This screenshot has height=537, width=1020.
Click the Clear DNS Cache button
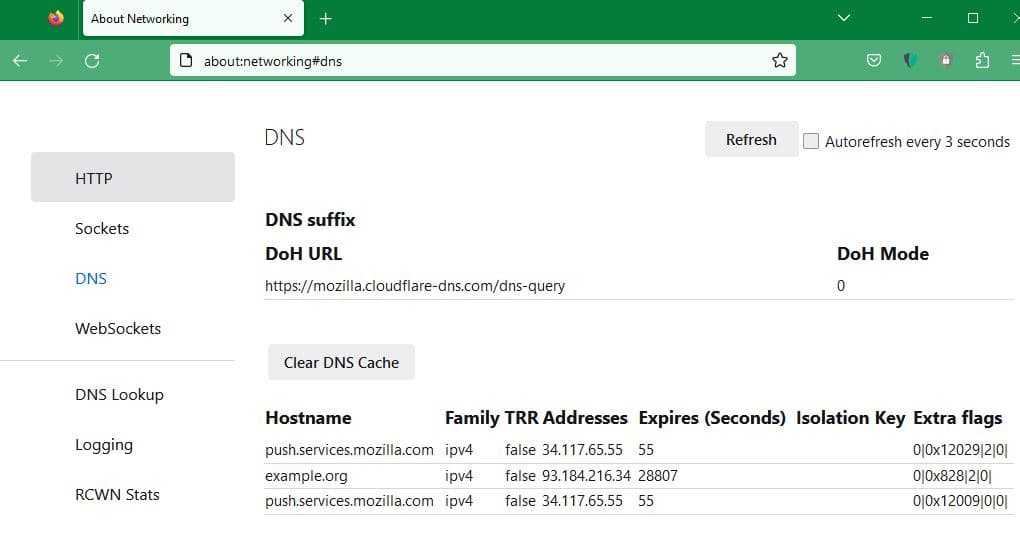tap(341, 362)
